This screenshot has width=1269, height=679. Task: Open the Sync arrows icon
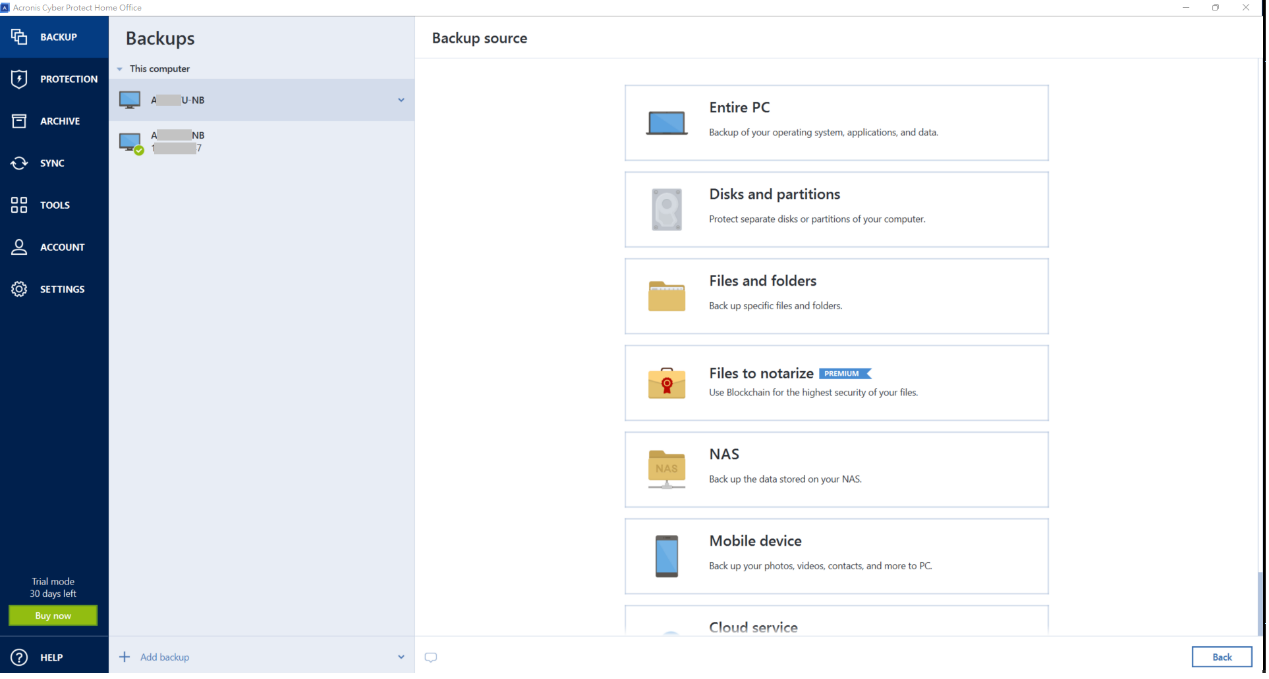pyautogui.click(x=19, y=163)
